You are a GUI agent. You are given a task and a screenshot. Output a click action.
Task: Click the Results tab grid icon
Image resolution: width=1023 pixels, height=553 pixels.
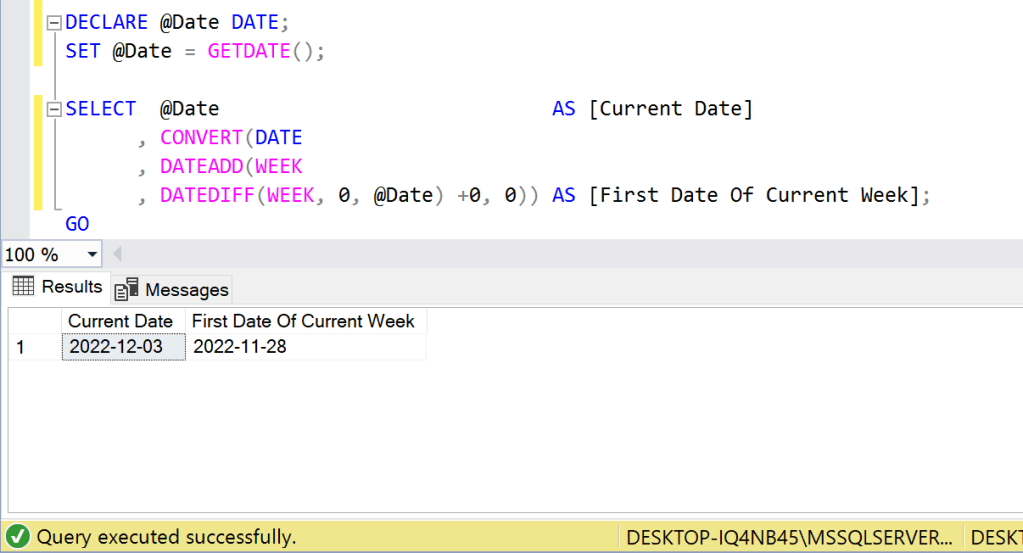[x=23, y=287]
